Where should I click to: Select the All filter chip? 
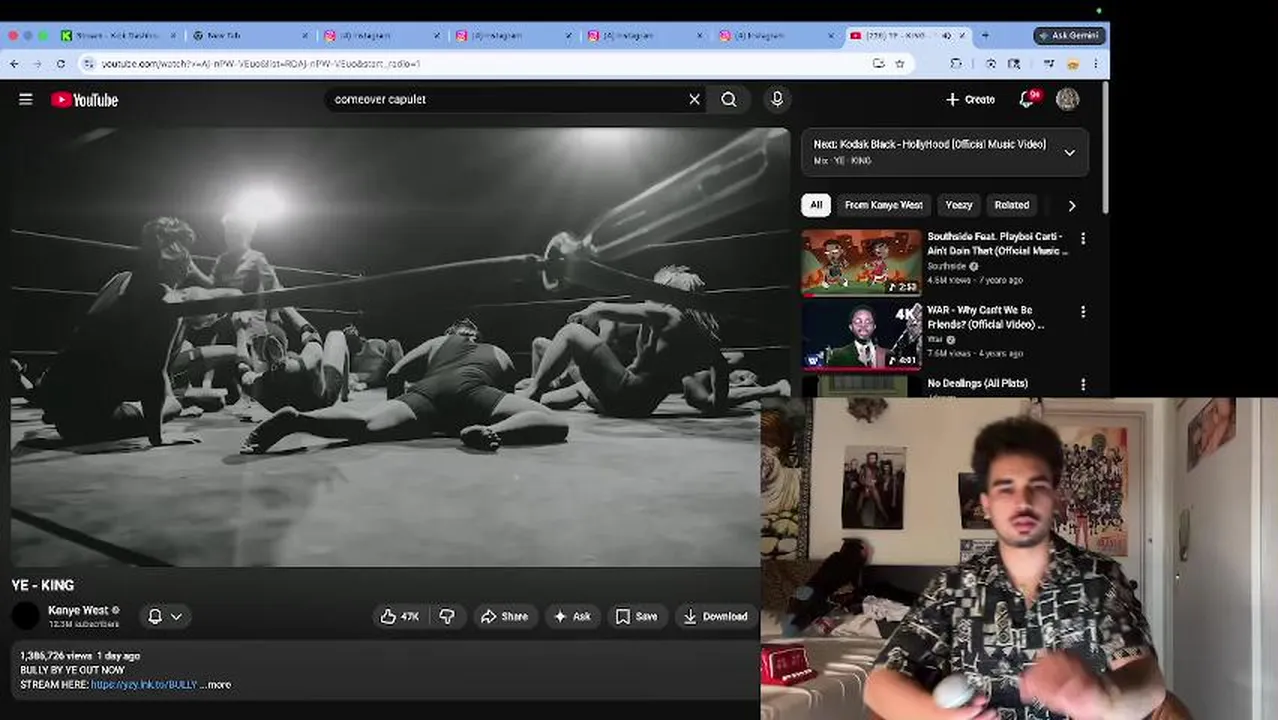[816, 205]
